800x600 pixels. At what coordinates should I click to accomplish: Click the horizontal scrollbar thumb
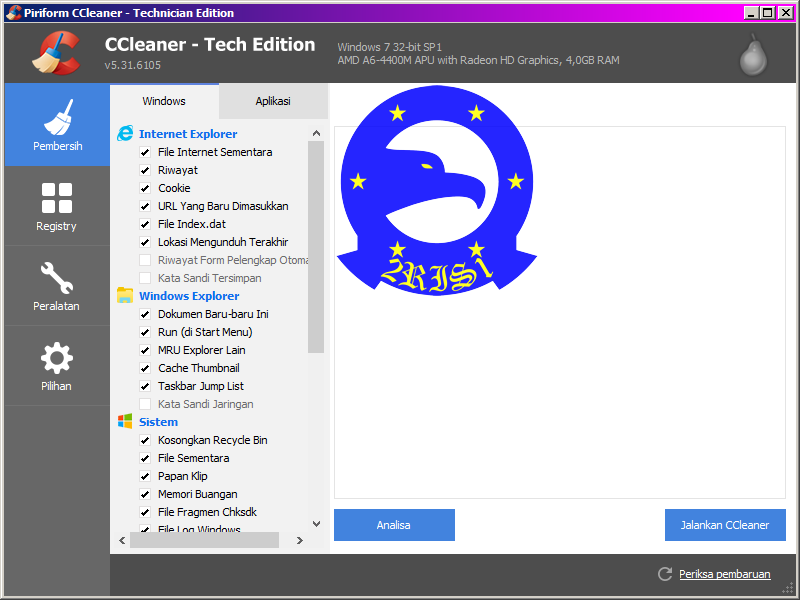tap(205, 540)
